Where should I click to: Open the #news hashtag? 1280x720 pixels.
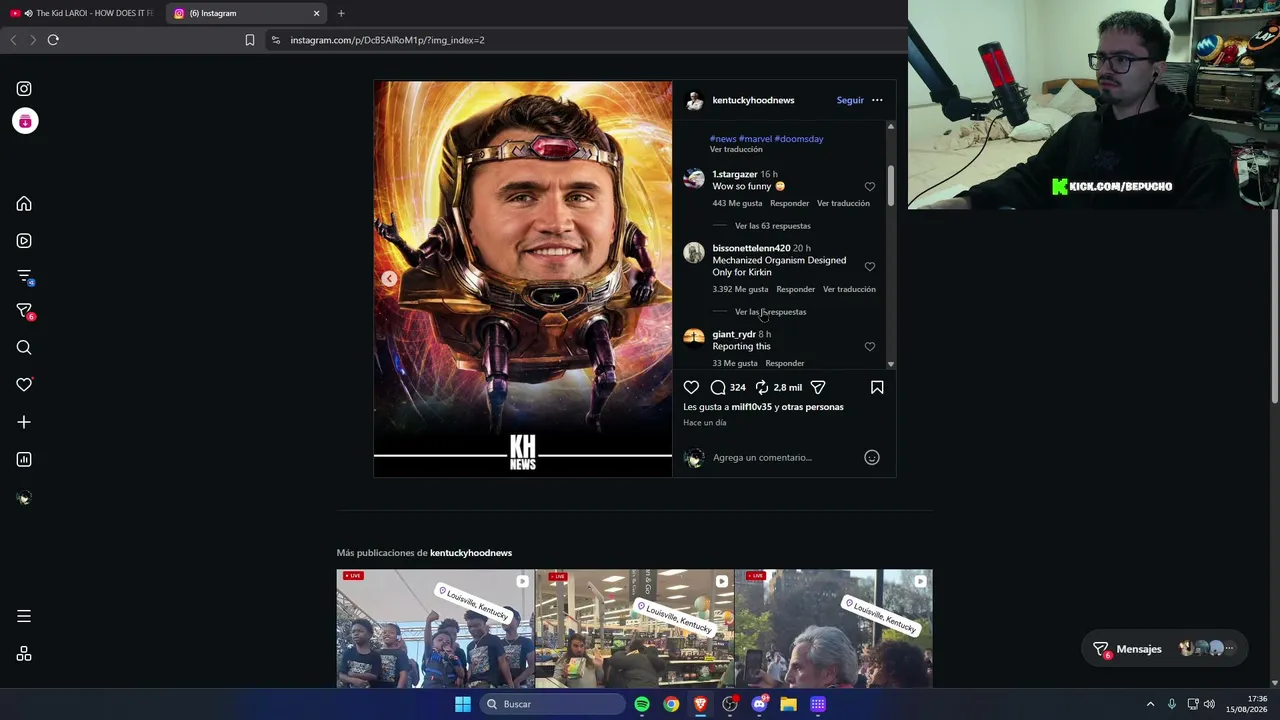[723, 139]
